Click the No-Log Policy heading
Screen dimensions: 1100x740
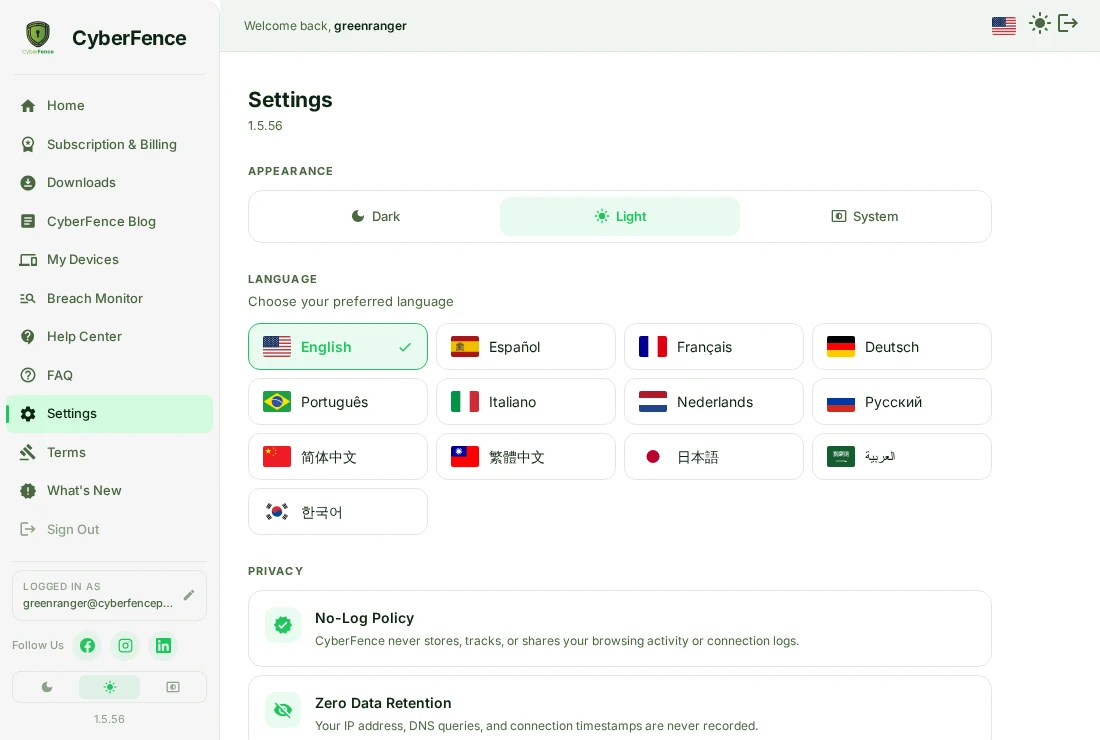tap(364, 618)
